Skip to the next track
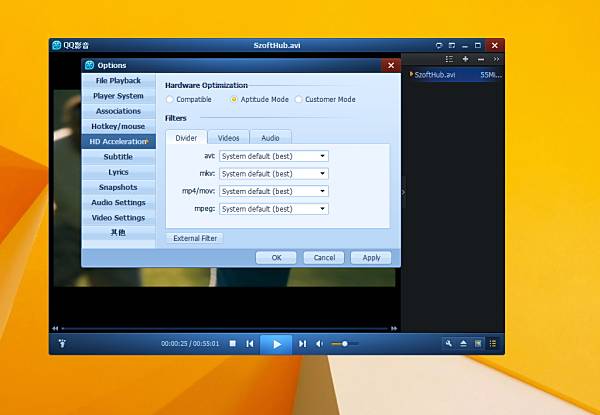The height and width of the screenshot is (415, 600). point(302,343)
